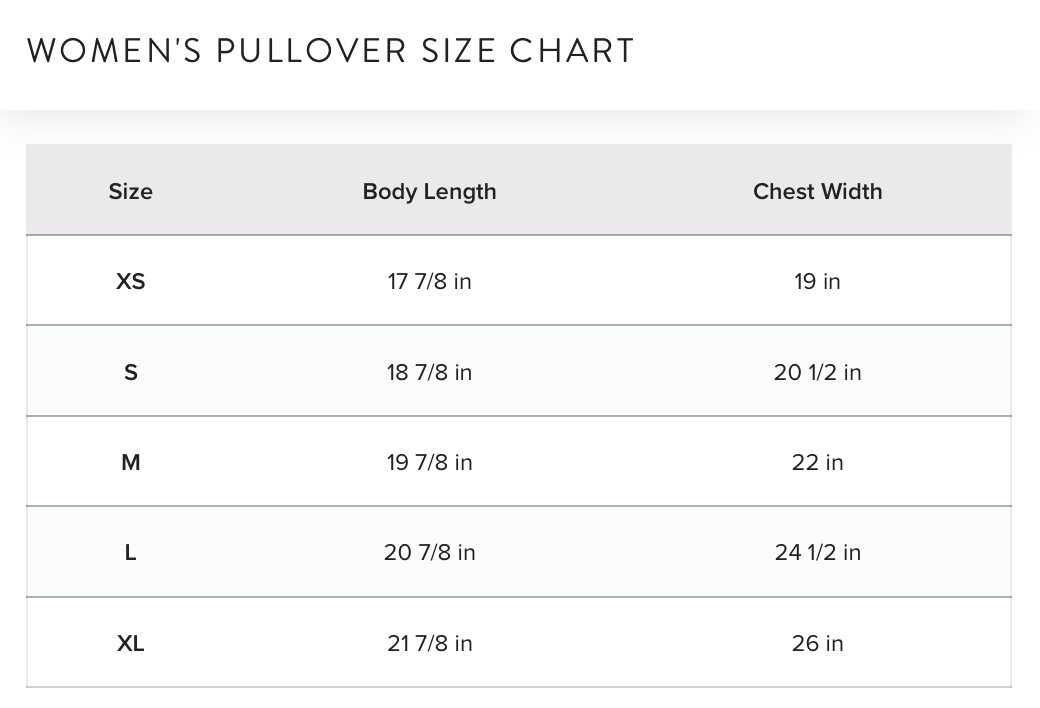The height and width of the screenshot is (708, 1040).
Task: Click the M size row label
Action: (x=131, y=462)
